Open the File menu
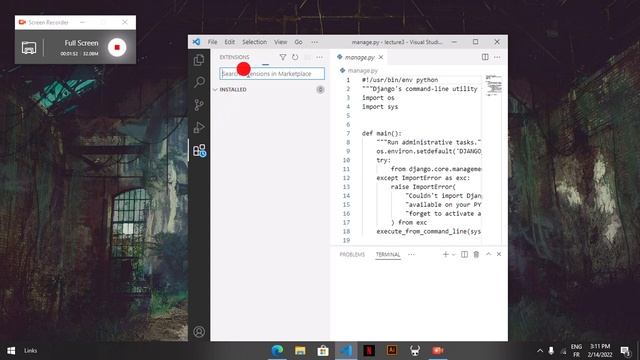640x360 pixels. click(212, 42)
